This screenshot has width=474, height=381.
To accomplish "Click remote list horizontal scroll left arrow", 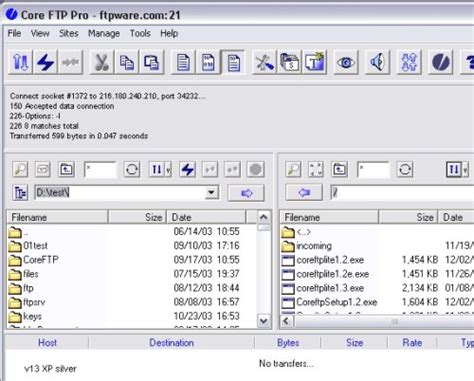I will click(286, 321).
